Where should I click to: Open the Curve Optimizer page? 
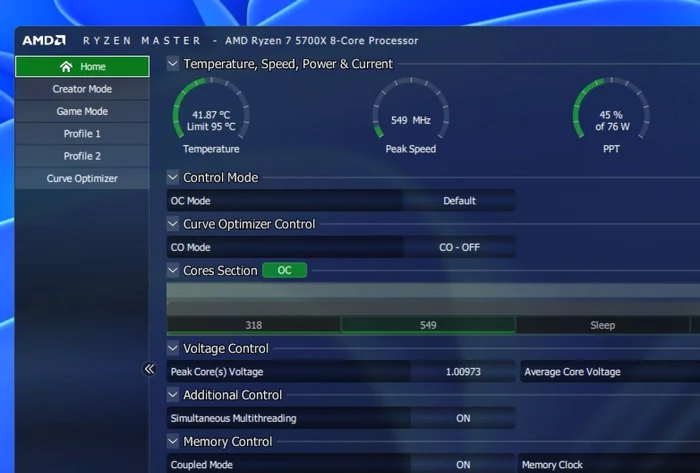coord(82,178)
